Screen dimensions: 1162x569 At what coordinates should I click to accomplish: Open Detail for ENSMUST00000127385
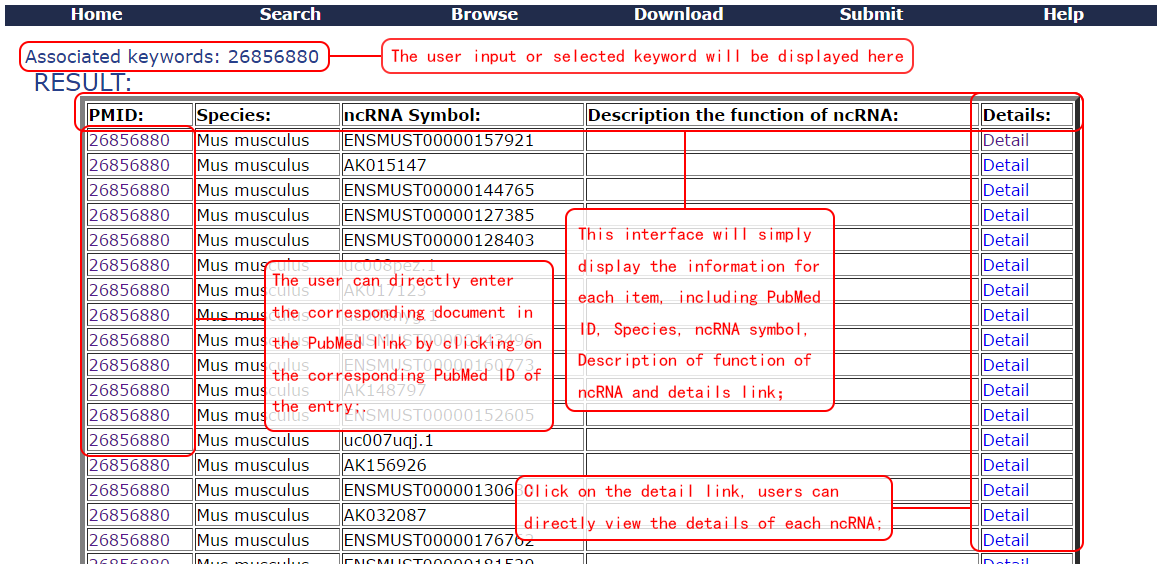click(1005, 215)
